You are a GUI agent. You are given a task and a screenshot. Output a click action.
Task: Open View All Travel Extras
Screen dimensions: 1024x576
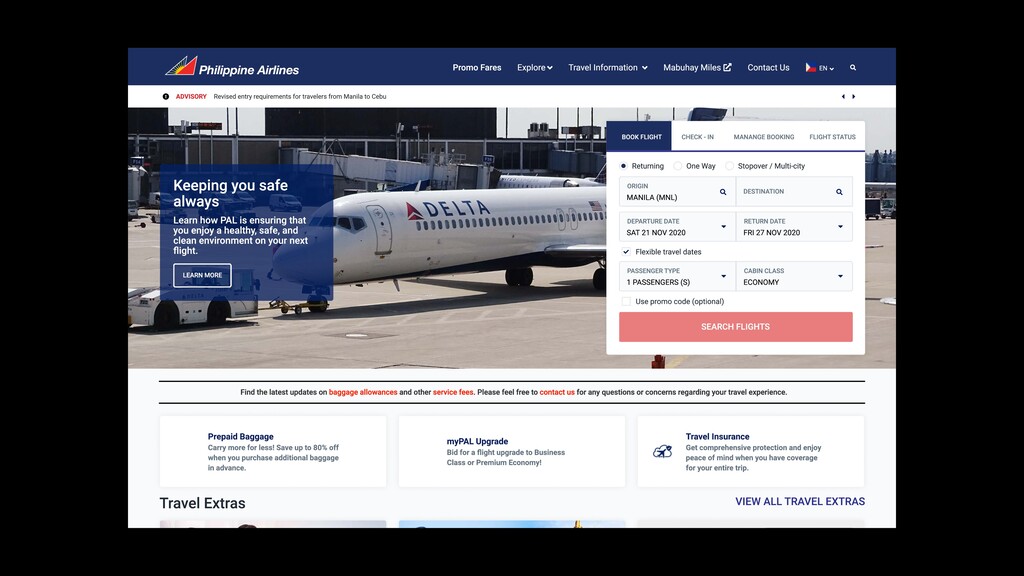click(800, 502)
